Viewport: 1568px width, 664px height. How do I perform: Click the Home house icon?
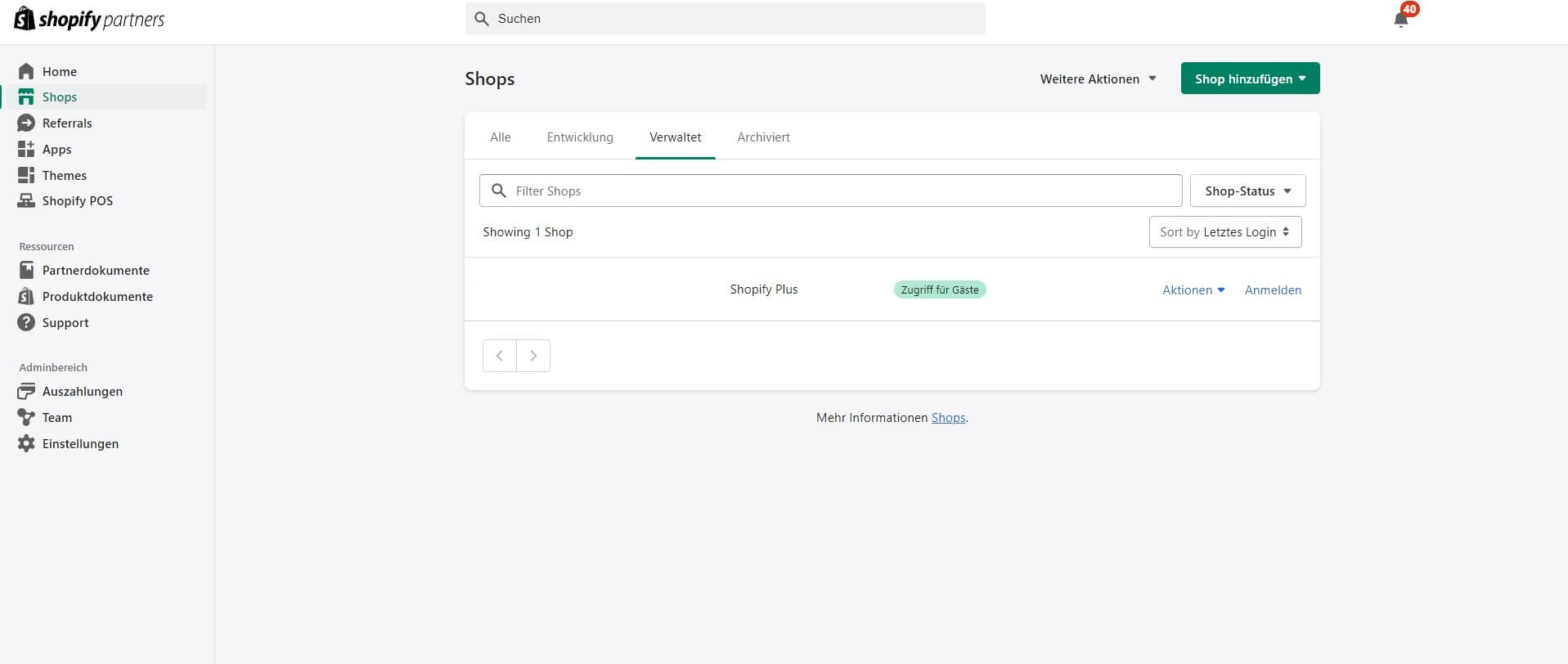[x=26, y=71]
